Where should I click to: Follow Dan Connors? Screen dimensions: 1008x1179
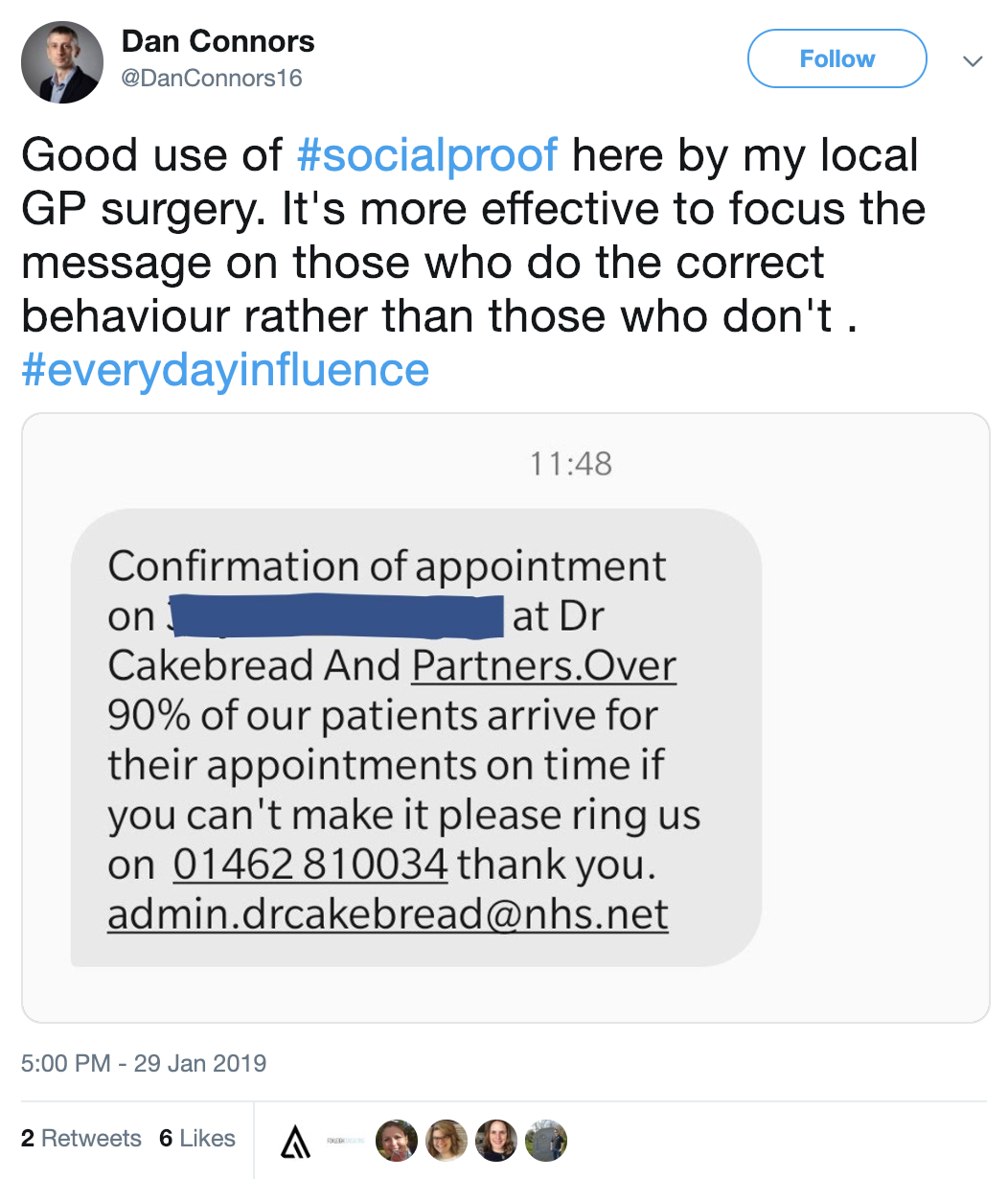tap(836, 59)
